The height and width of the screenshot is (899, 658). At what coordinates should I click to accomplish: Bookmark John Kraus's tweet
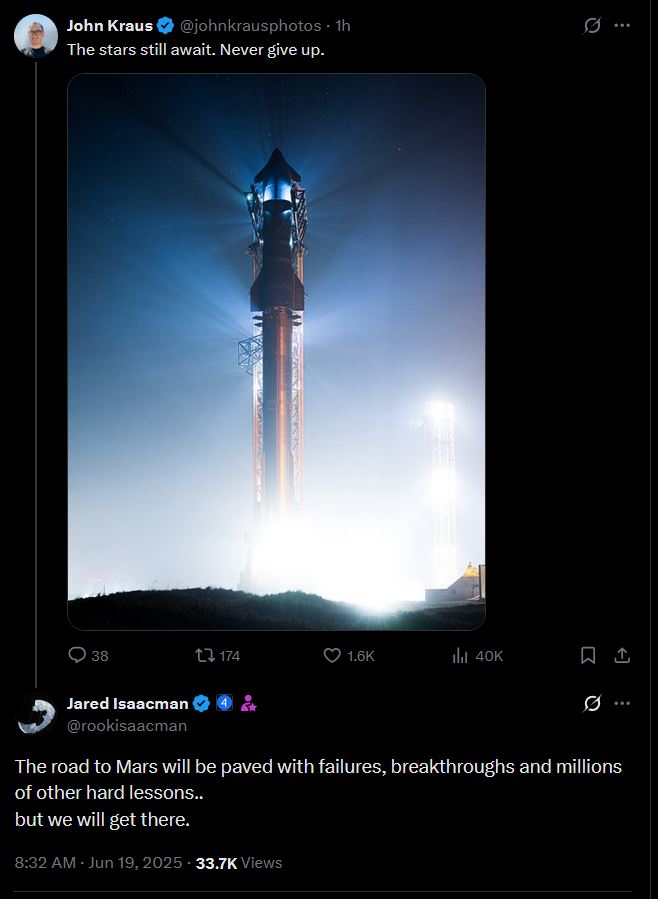(x=588, y=655)
